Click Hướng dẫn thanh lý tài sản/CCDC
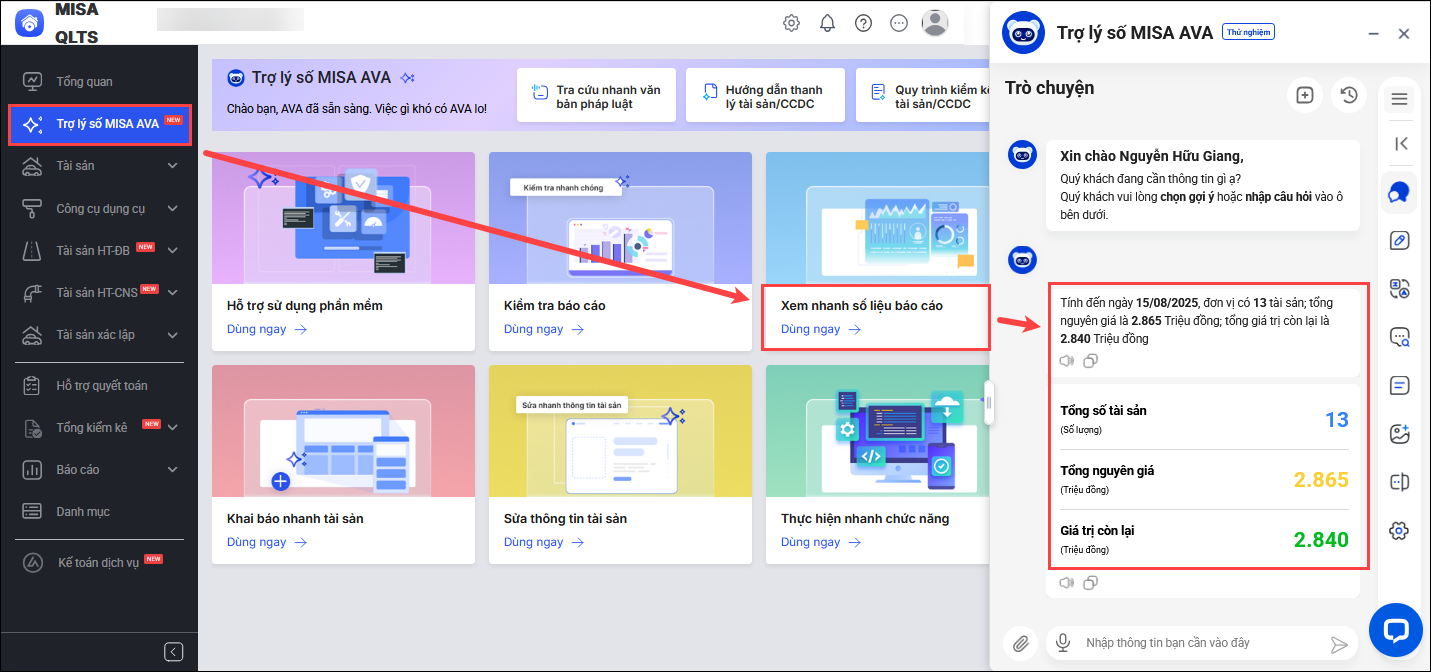 tap(765, 96)
